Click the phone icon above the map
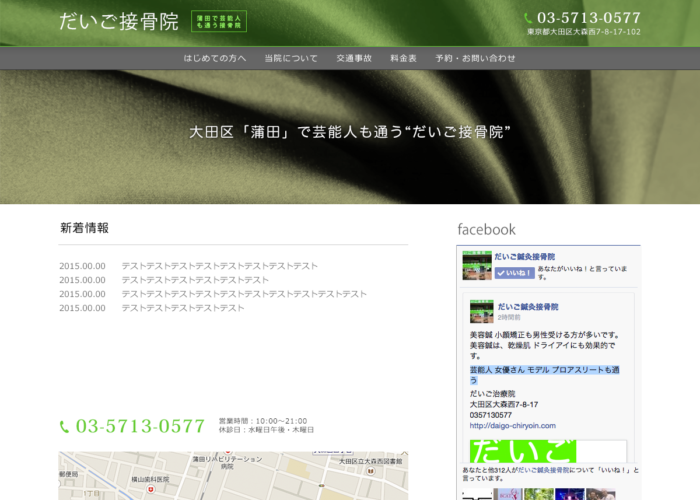 pos(65,427)
